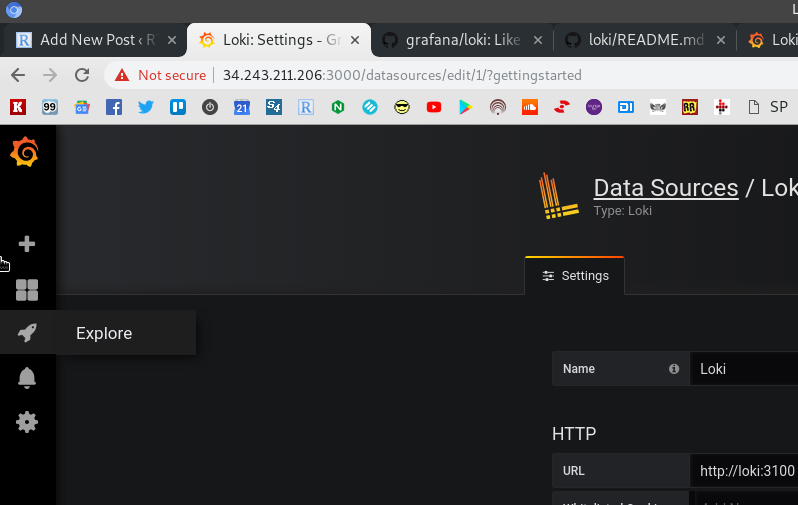Screen dimensions: 798x505
Task: Open the Alerting bell icon
Action: point(27,378)
